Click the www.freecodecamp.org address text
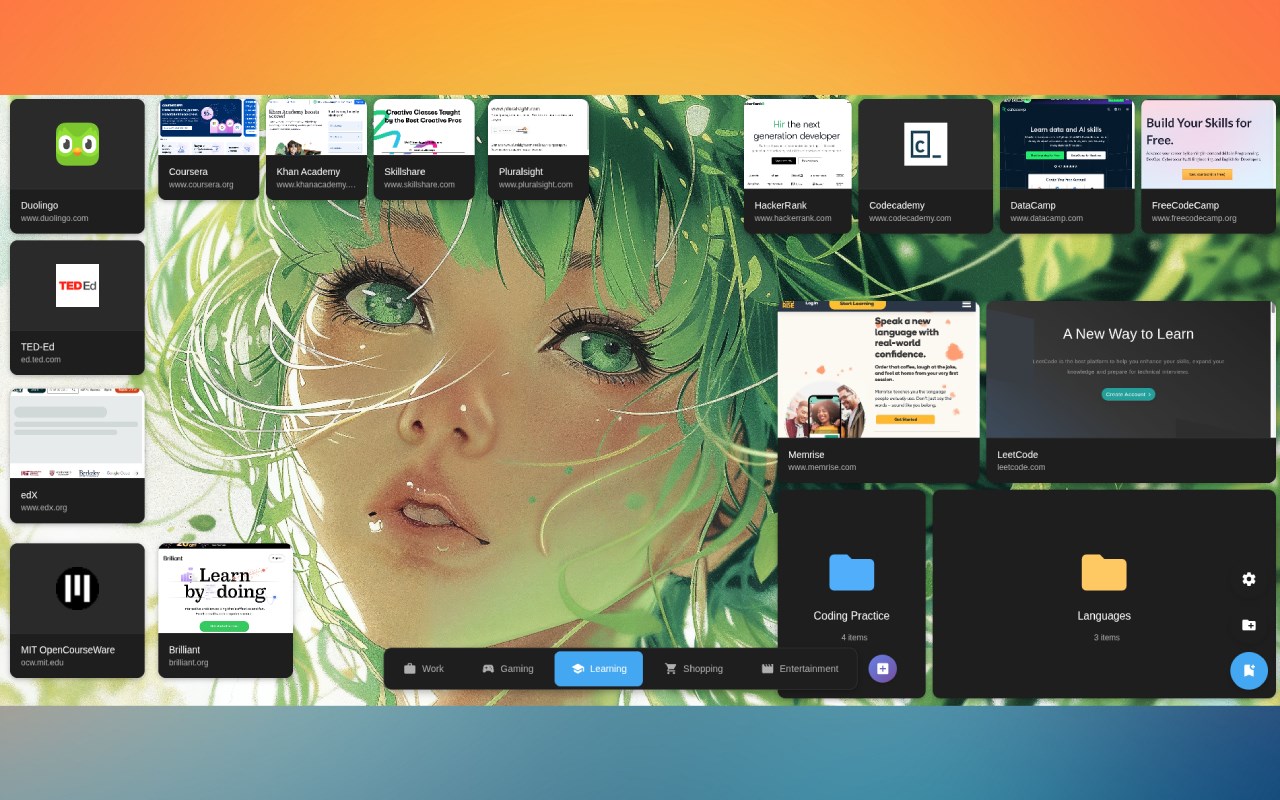The width and height of the screenshot is (1280, 800). (x=1194, y=218)
